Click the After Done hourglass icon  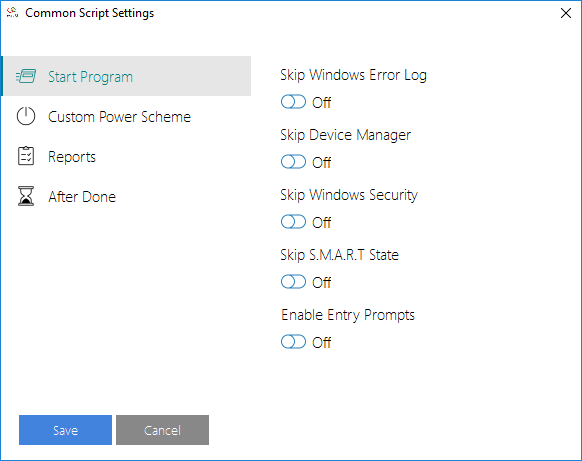click(26, 196)
